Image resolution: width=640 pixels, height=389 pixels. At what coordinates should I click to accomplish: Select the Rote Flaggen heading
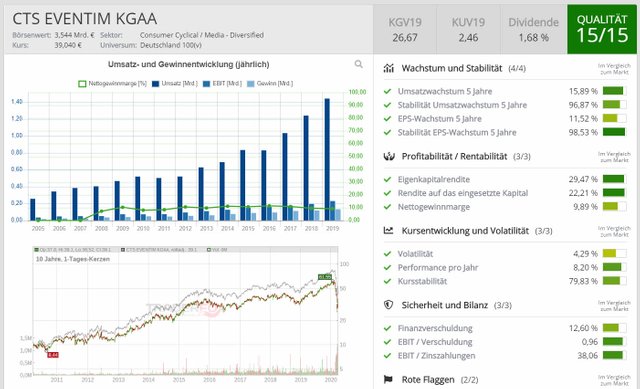(428, 380)
